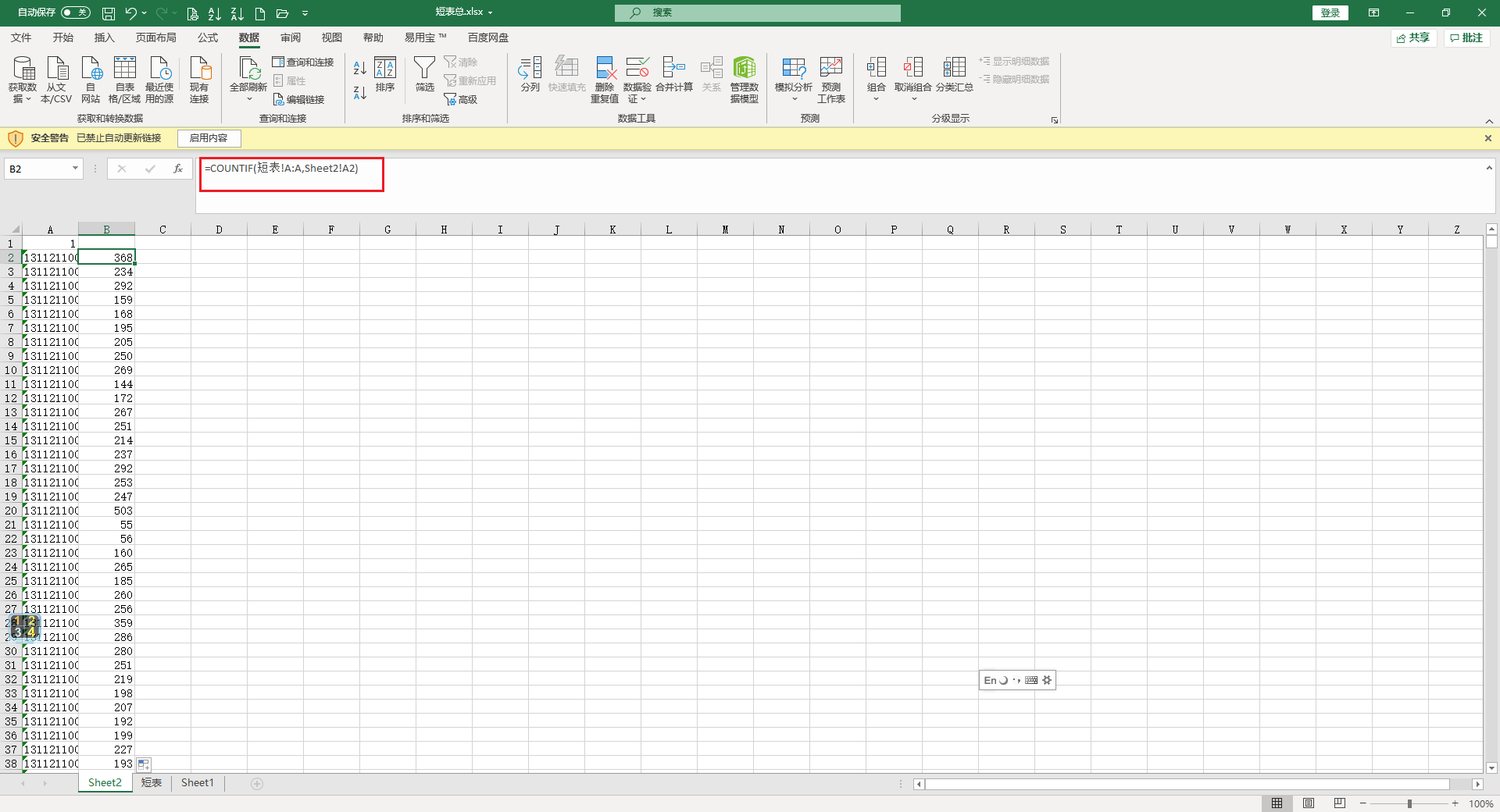Screen dimensions: 1500x812
Task: Open 编辑链接 (edit links)
Action: point(298,99)
